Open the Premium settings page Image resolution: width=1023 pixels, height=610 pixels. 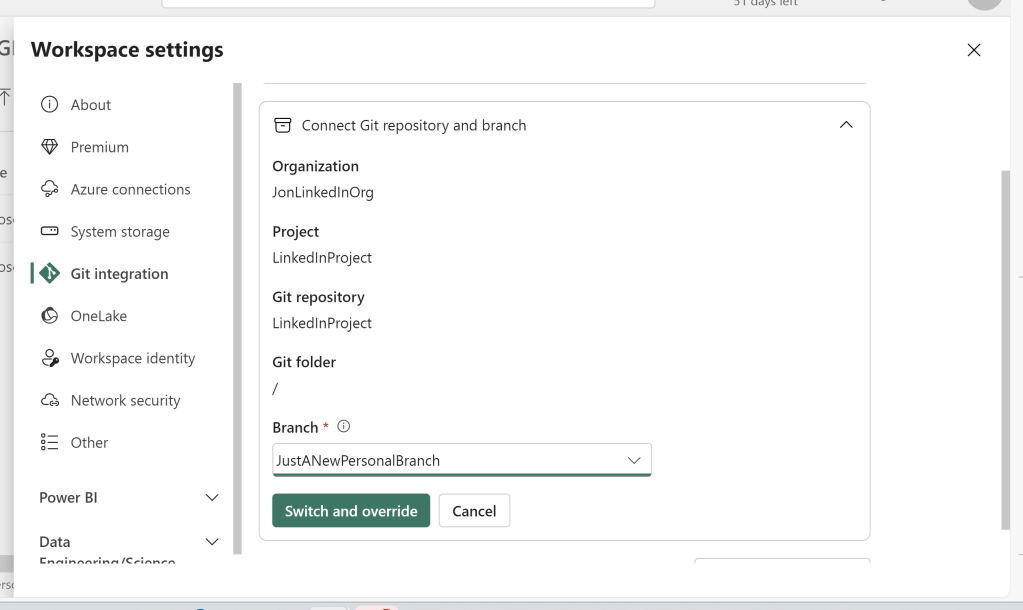(99, 147)
